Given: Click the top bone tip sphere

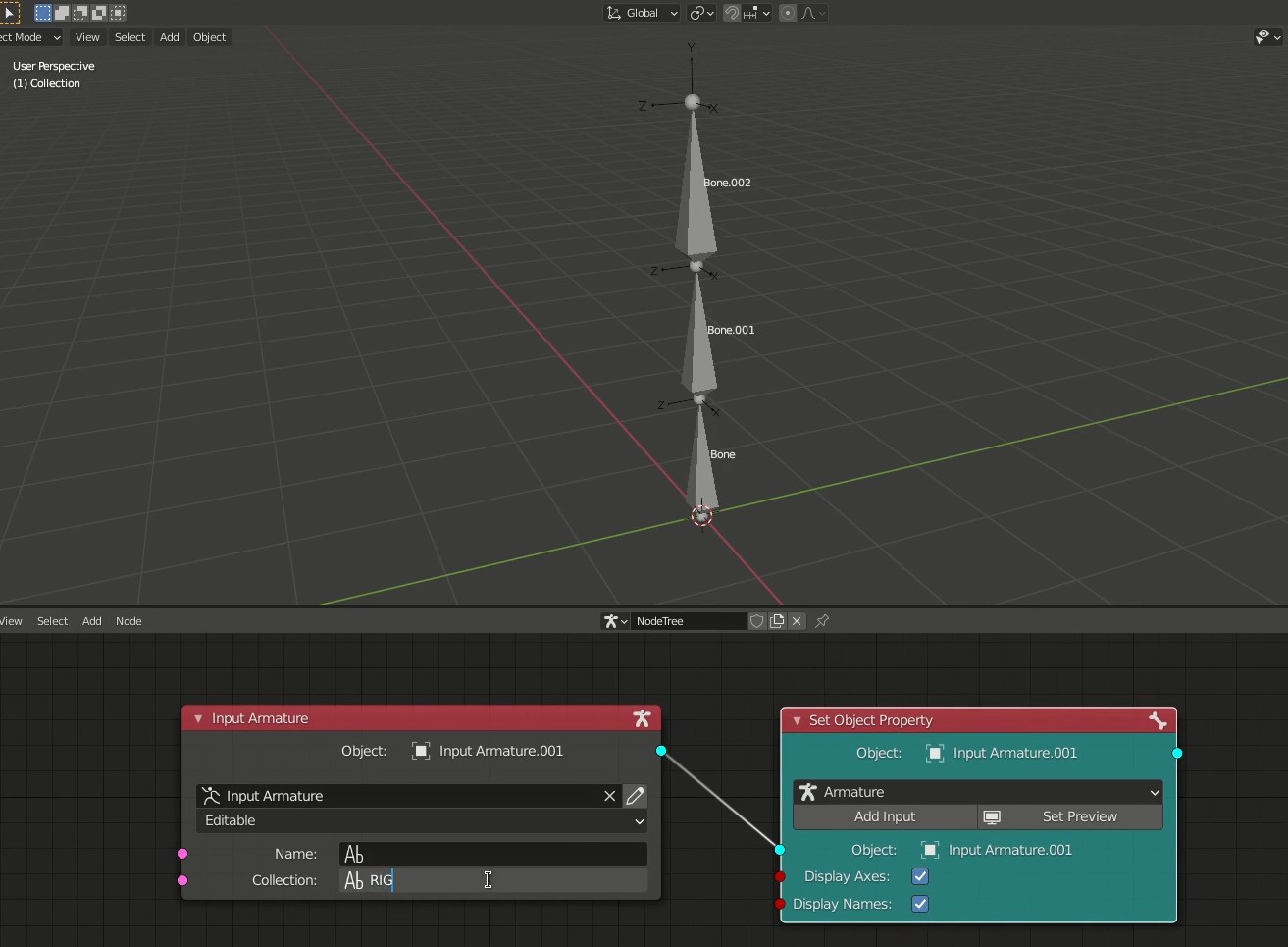Looking at the screenshot, I should [x=693, y=102].
